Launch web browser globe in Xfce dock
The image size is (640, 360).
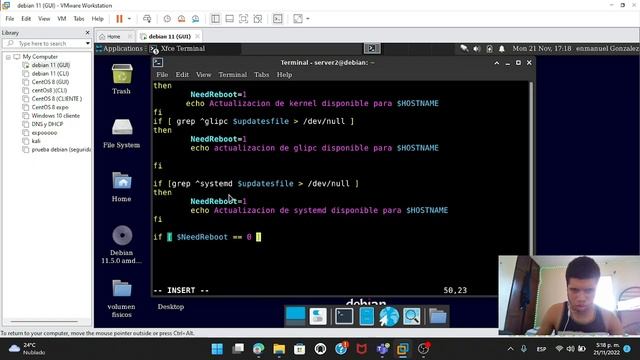[389, 316]
